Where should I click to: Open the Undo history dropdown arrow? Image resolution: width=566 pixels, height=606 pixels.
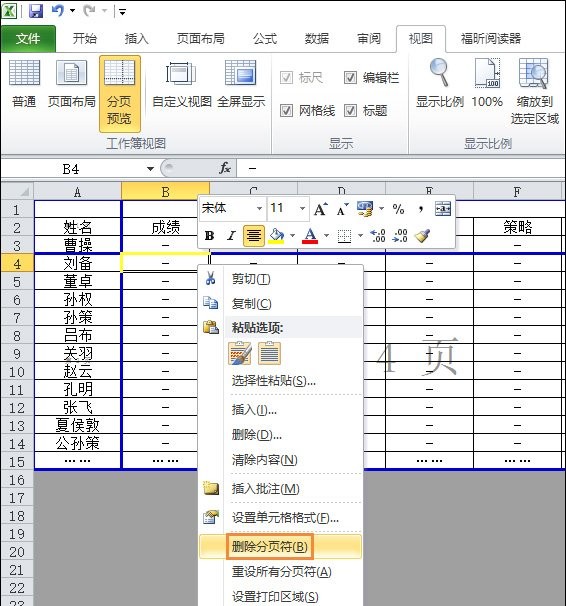72,11
